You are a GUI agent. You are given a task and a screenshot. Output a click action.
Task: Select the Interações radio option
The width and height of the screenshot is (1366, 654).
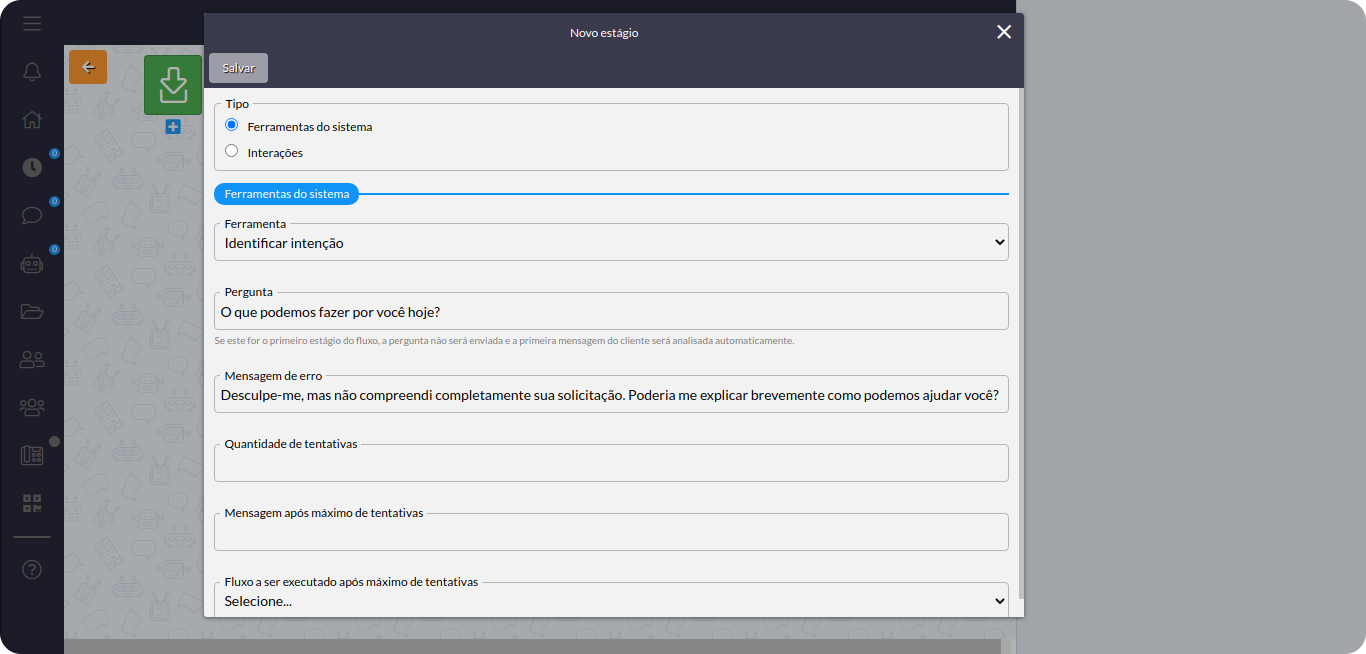pyautogui.click(x=232, y=151)
